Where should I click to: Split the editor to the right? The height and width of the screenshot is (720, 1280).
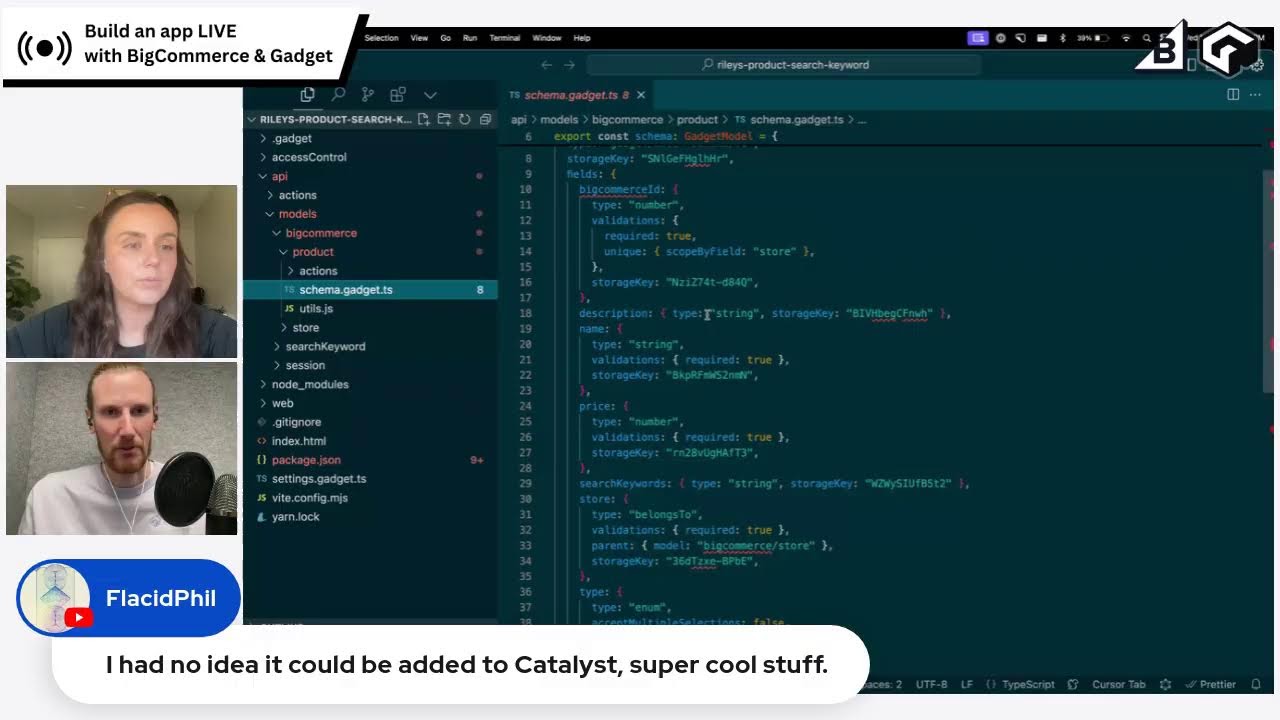[1233, 94]
